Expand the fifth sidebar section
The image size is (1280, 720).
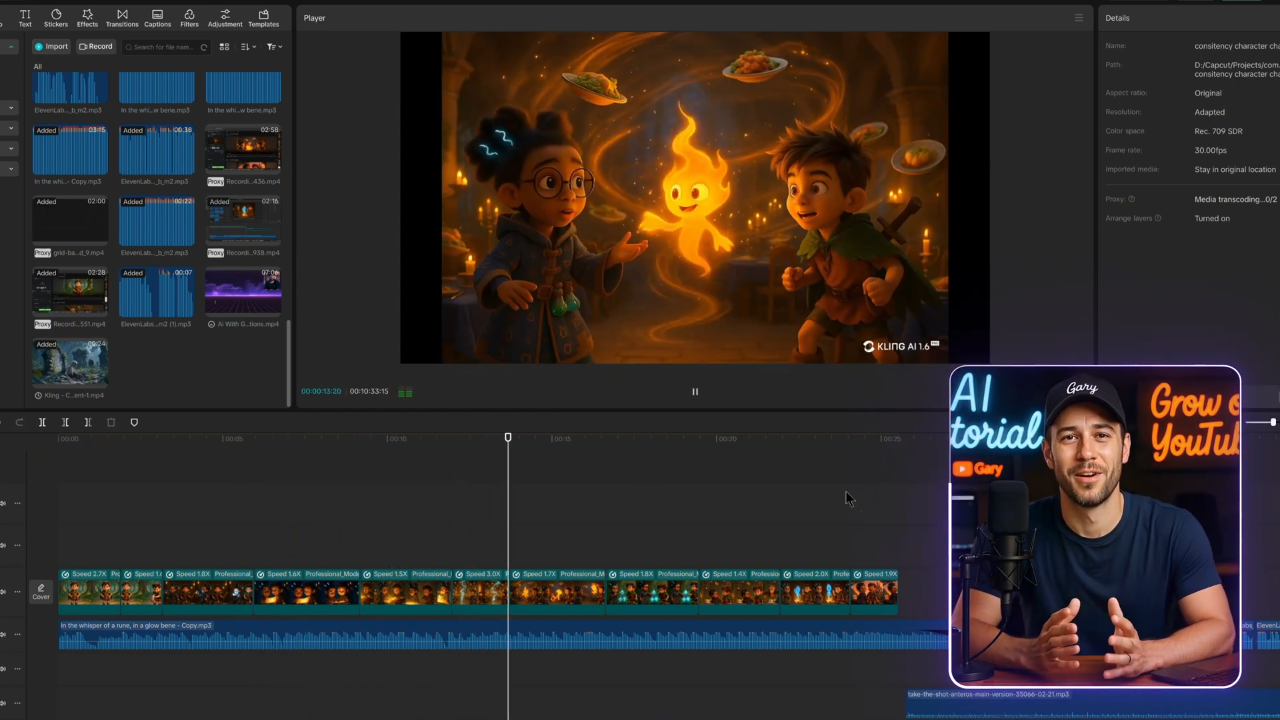pyautogui.click(x=11, y=168)
